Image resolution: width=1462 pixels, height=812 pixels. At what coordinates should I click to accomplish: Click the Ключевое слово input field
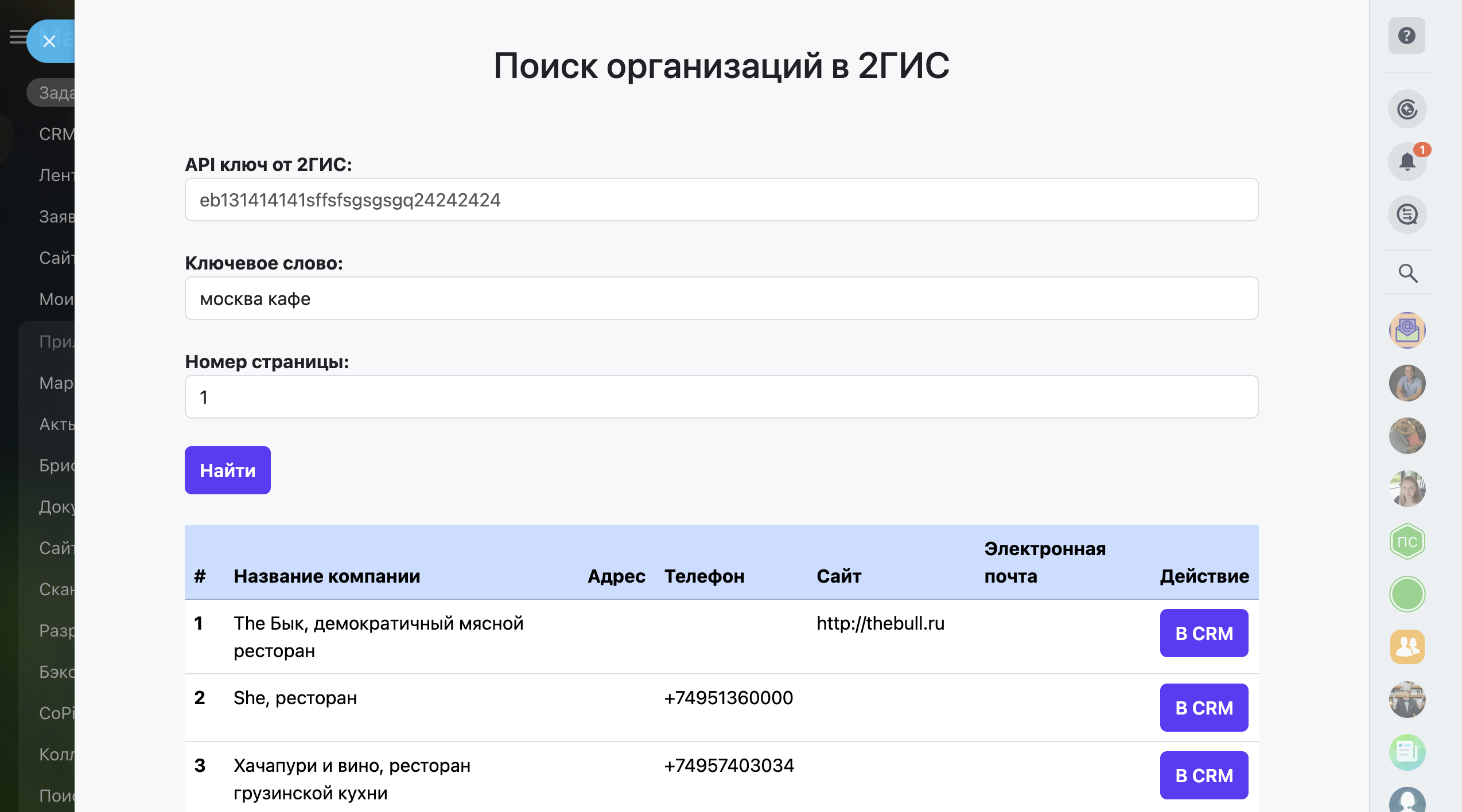[721, 298]
